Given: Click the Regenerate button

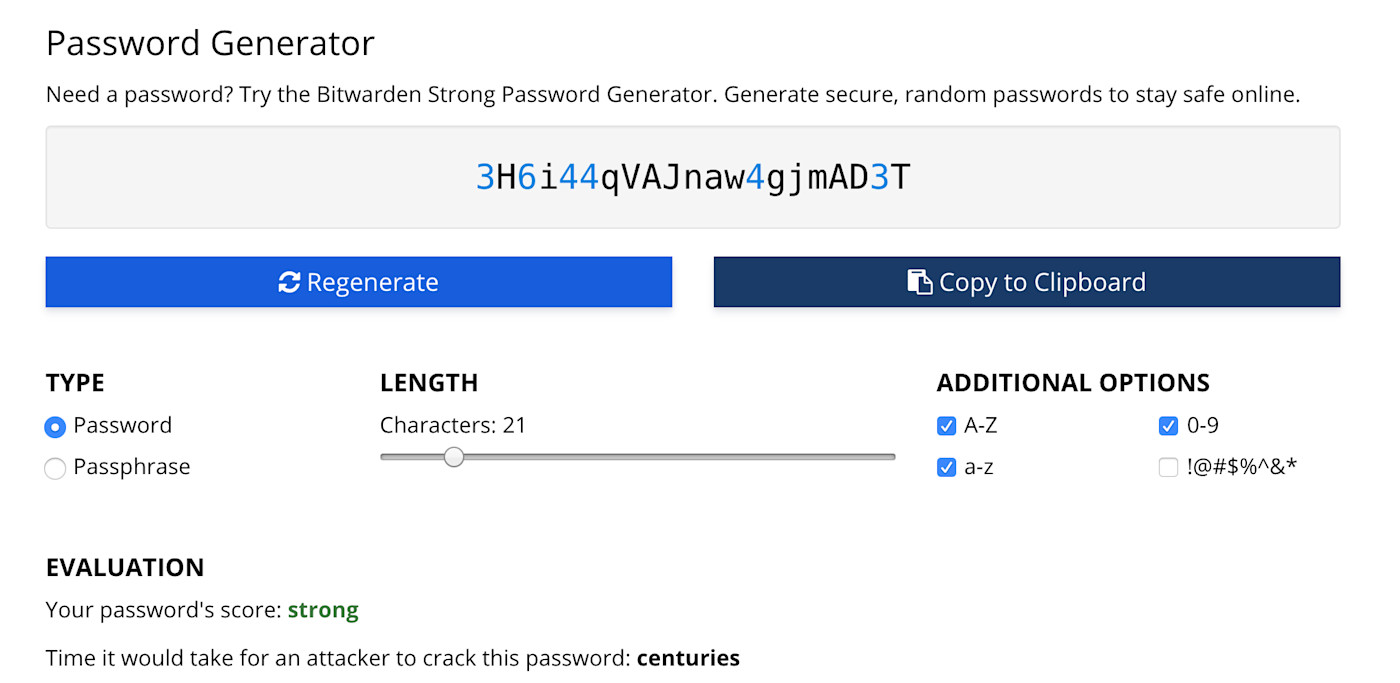Looking at the screenshot, I should (x=358, y=282).
